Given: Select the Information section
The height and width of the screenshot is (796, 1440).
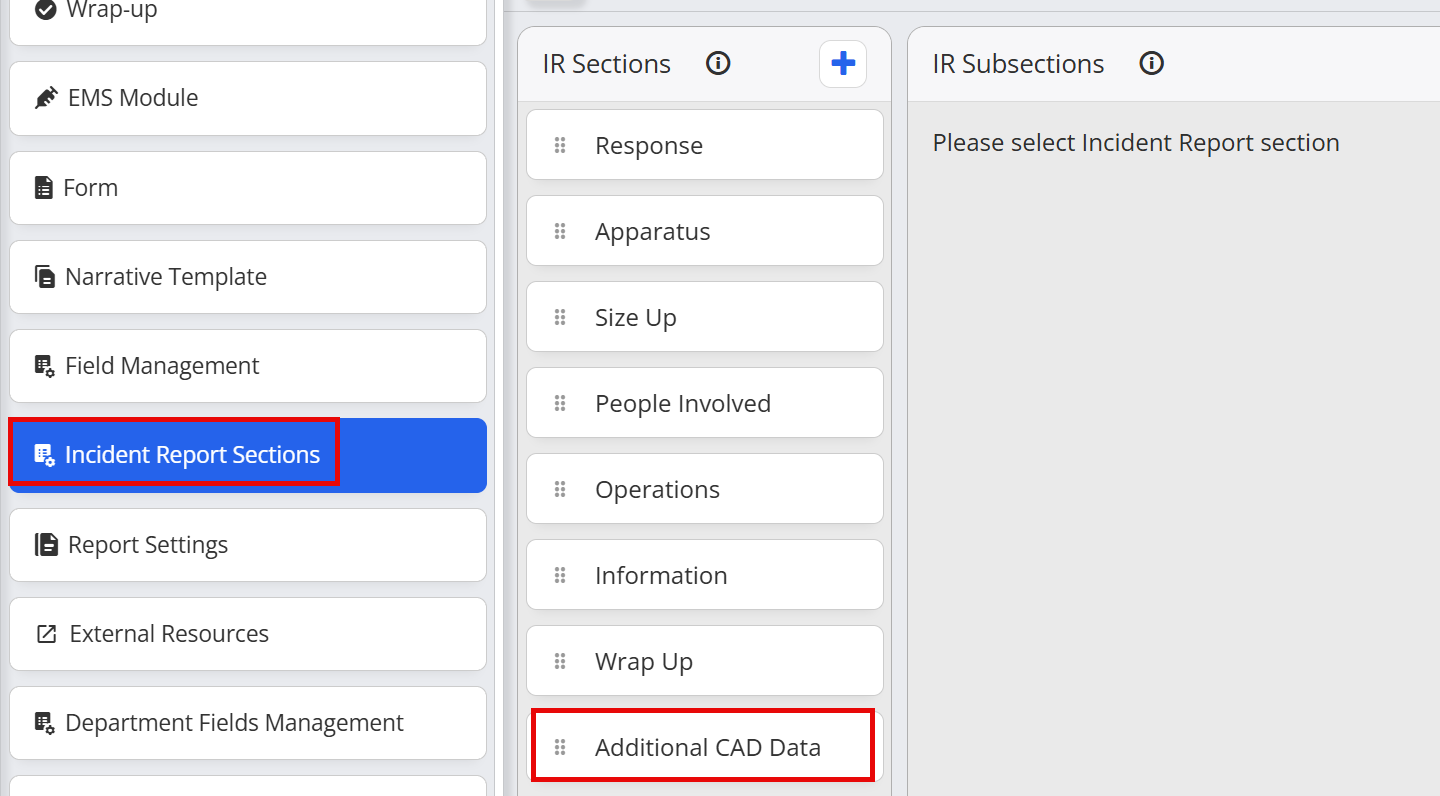Looking at the screenshot, I should 705,575.
